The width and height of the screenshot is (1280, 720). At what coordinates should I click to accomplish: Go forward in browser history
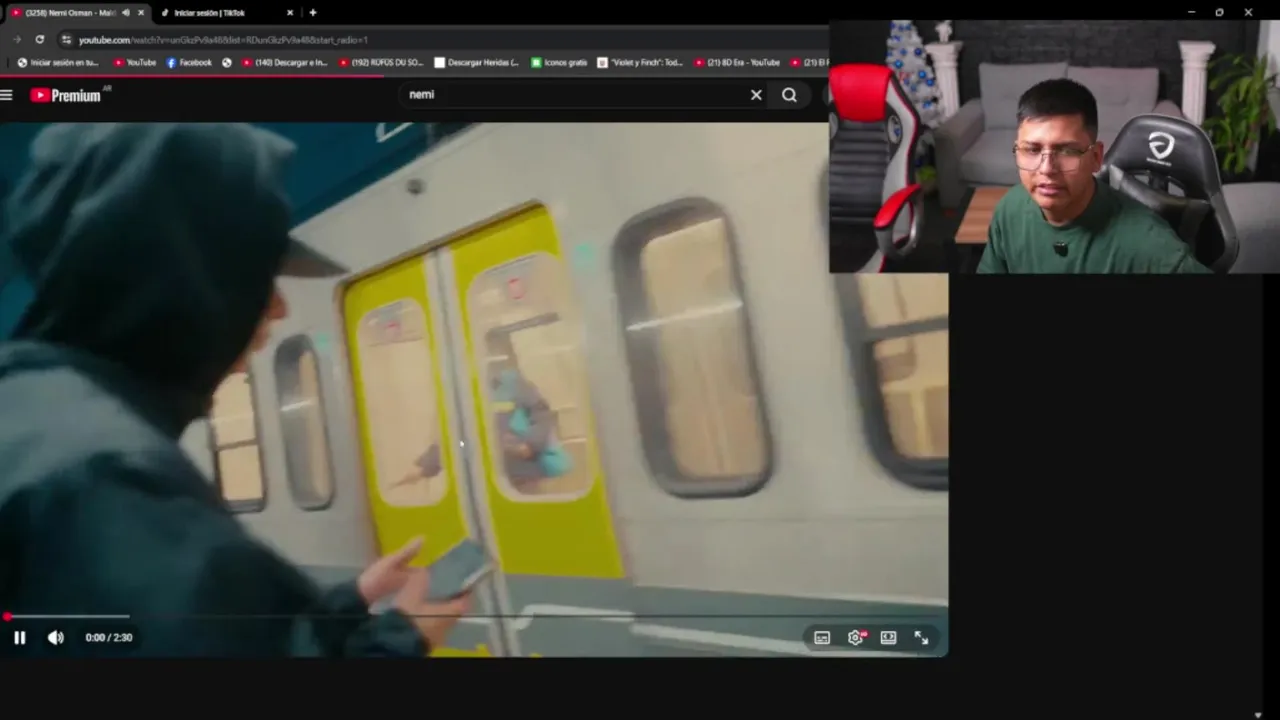pyautogui.click(x=17, y=39)
